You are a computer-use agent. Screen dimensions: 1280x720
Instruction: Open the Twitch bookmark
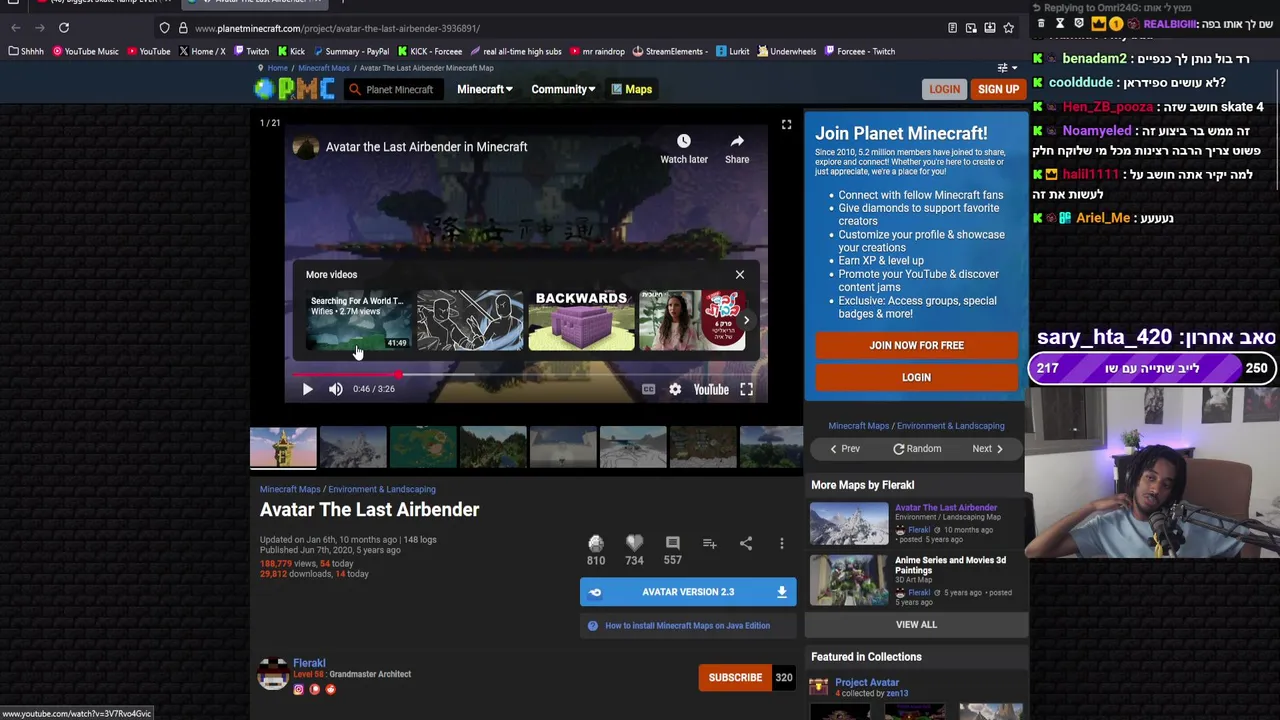(251, 51)
